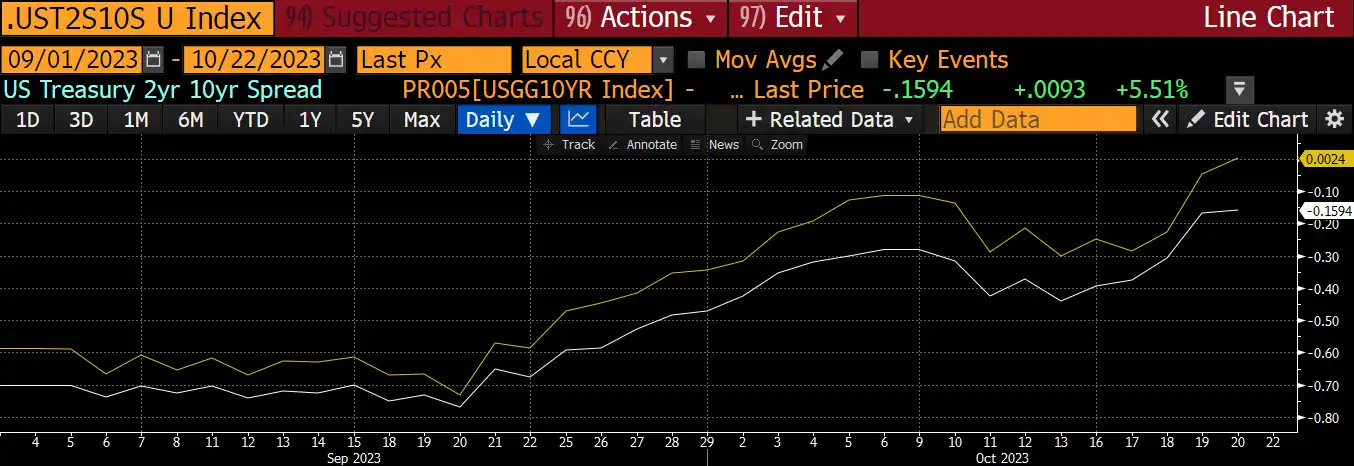
Task: Click the Add Data input field
Action: [x=1038, y=120]
